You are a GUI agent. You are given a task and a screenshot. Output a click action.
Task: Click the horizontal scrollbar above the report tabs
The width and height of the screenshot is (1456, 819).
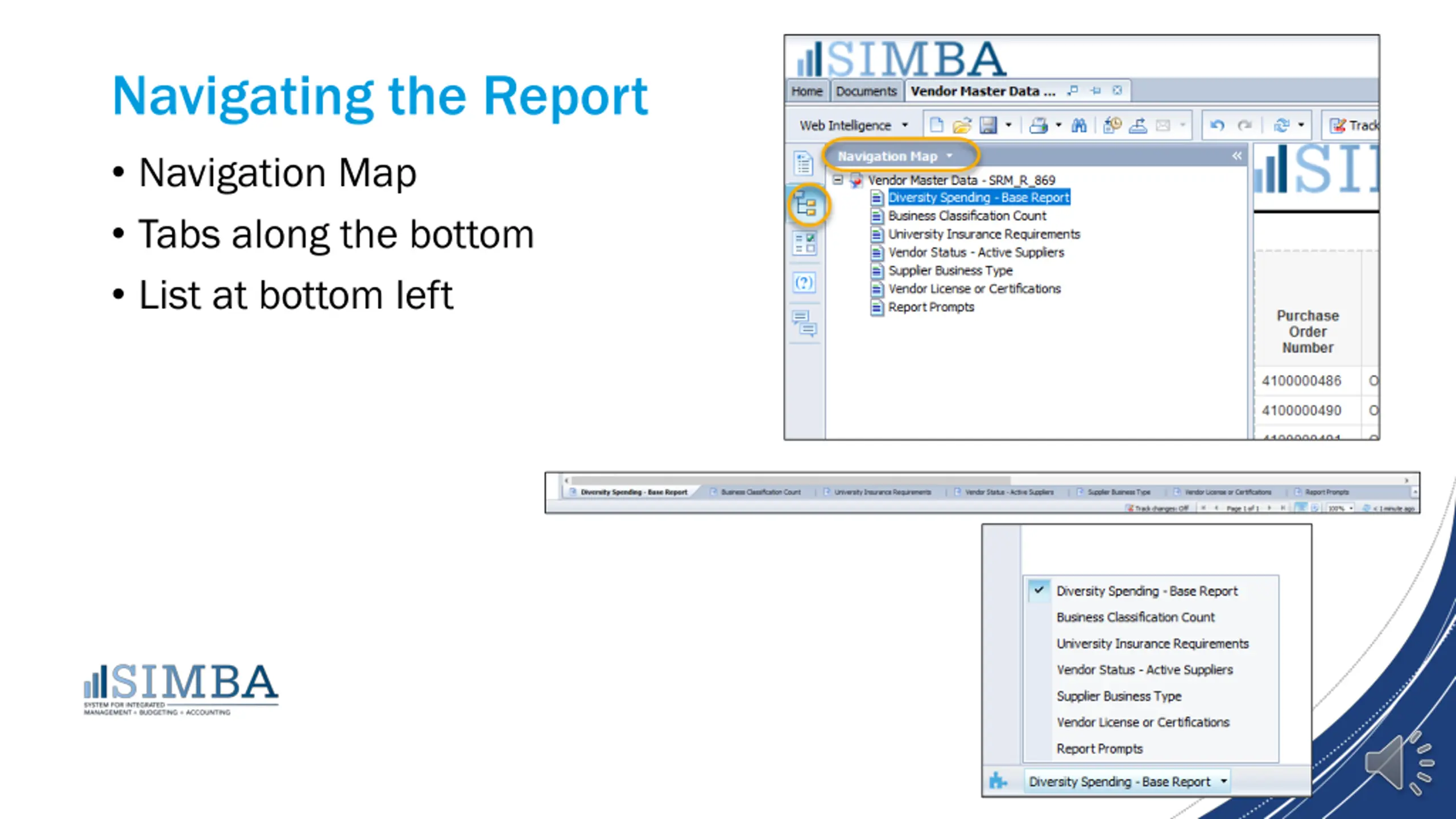point(791,481)
